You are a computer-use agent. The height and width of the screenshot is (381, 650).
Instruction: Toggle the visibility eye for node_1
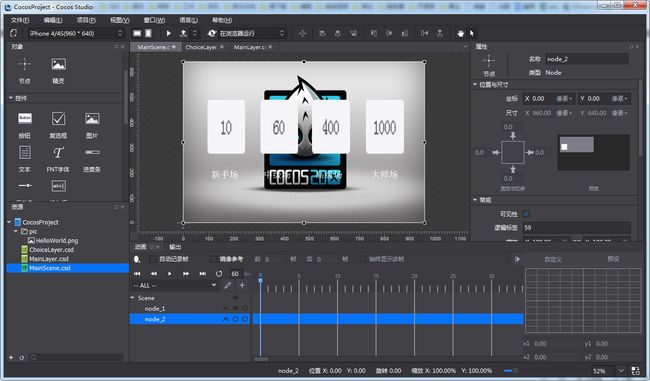coord(235,308)
